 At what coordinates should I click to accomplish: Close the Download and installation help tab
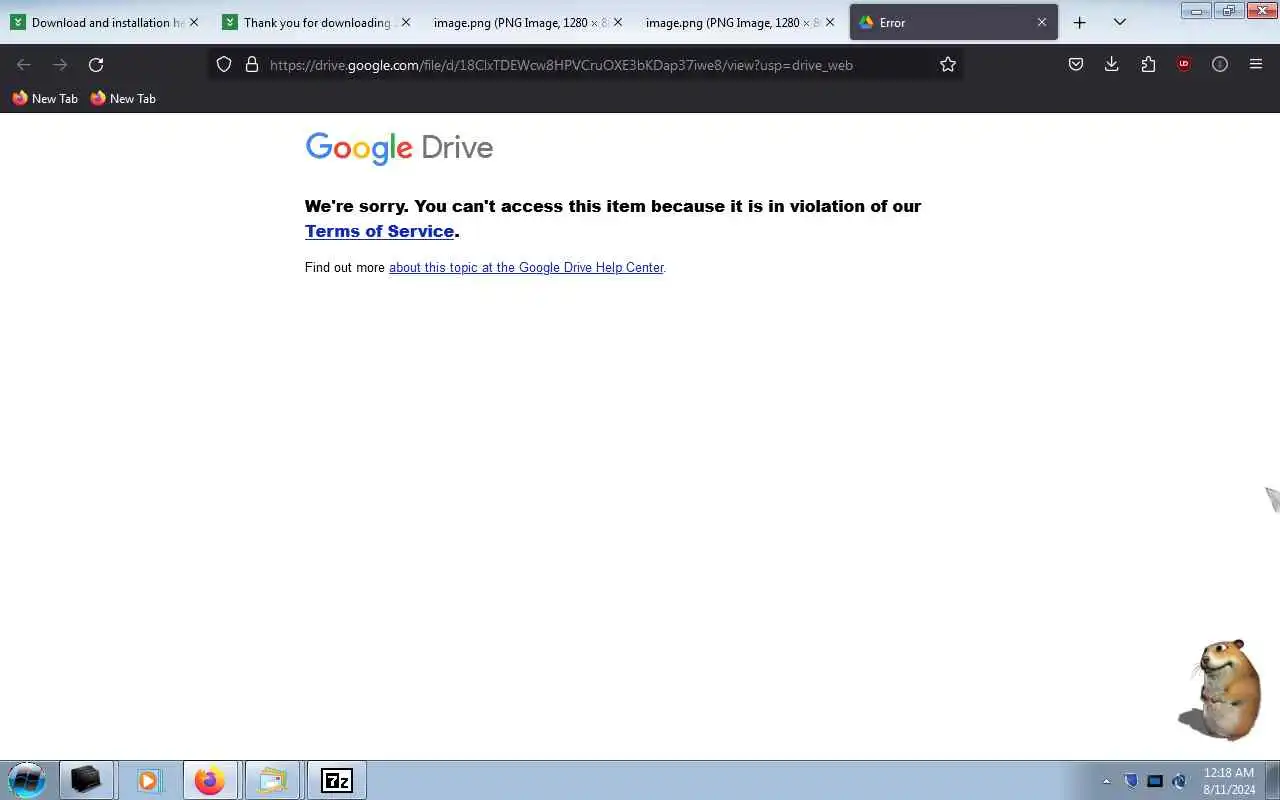[x=194, y=22]
